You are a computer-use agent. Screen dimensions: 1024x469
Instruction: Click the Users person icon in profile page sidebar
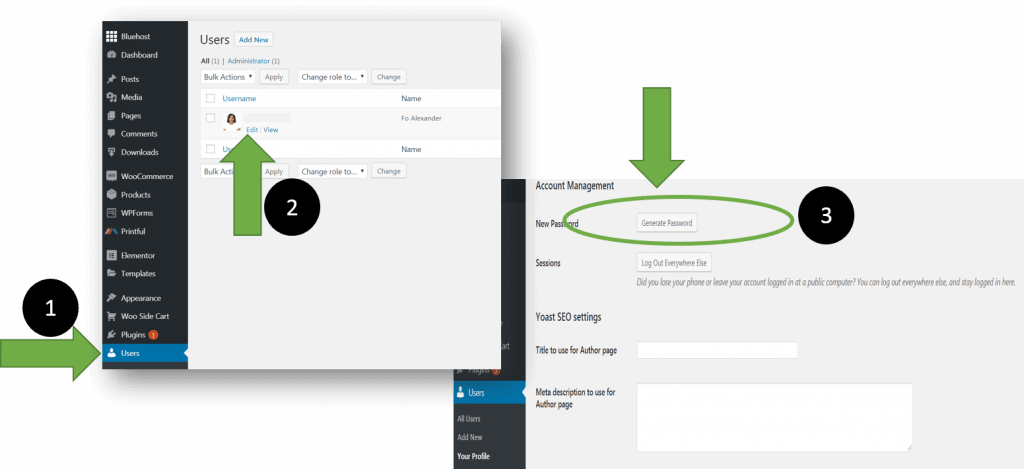[461, 393]
